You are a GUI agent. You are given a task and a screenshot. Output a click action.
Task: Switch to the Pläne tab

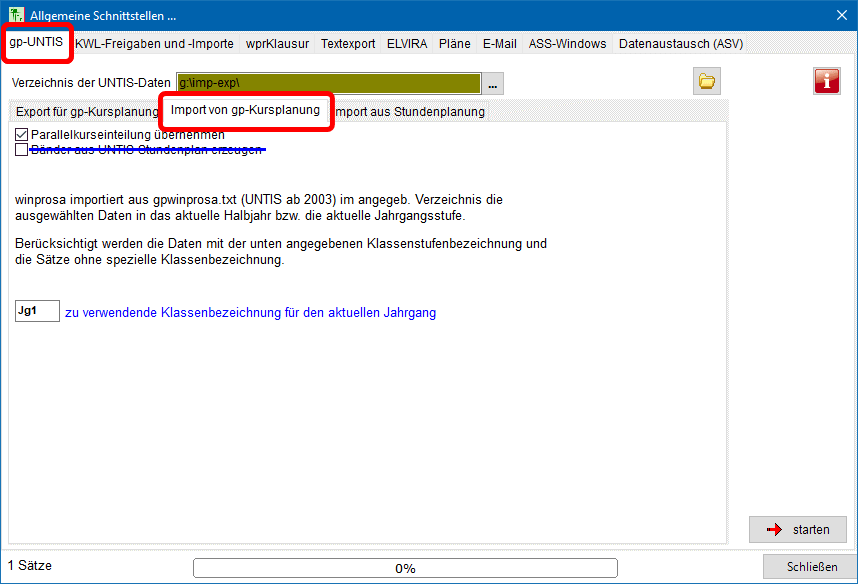pyautogui.click(x=454, y=44)
